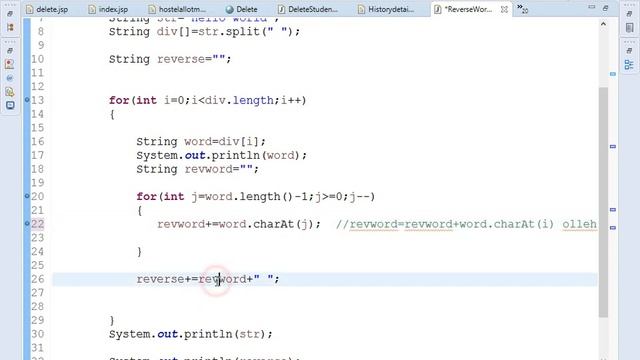Image resolution: width=640 pixels, height=360 pixels.
Task: Click the opening brace on line 14
Action: [112, 114]
